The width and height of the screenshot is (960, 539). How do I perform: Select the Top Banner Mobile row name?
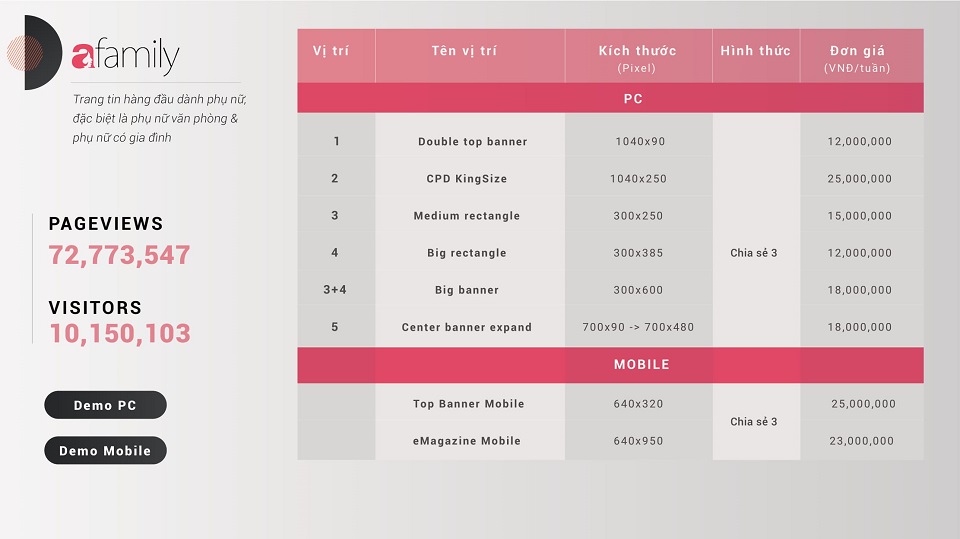click(468, 404)
